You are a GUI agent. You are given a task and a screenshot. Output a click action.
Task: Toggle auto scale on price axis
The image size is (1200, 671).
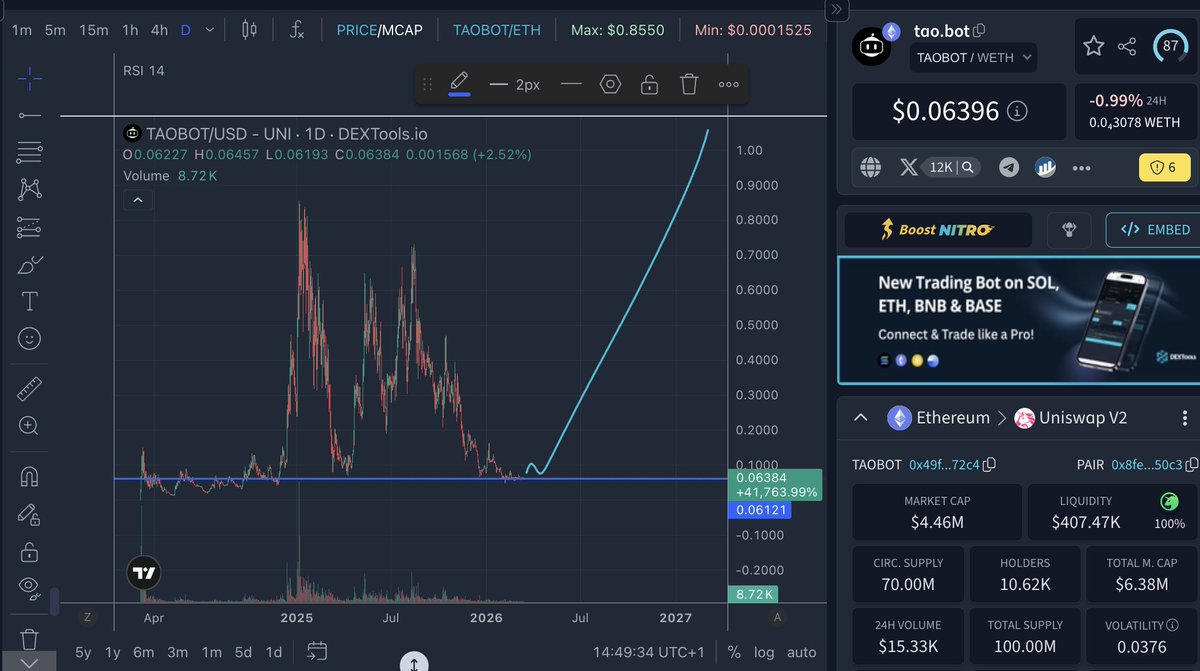point(802,652)
